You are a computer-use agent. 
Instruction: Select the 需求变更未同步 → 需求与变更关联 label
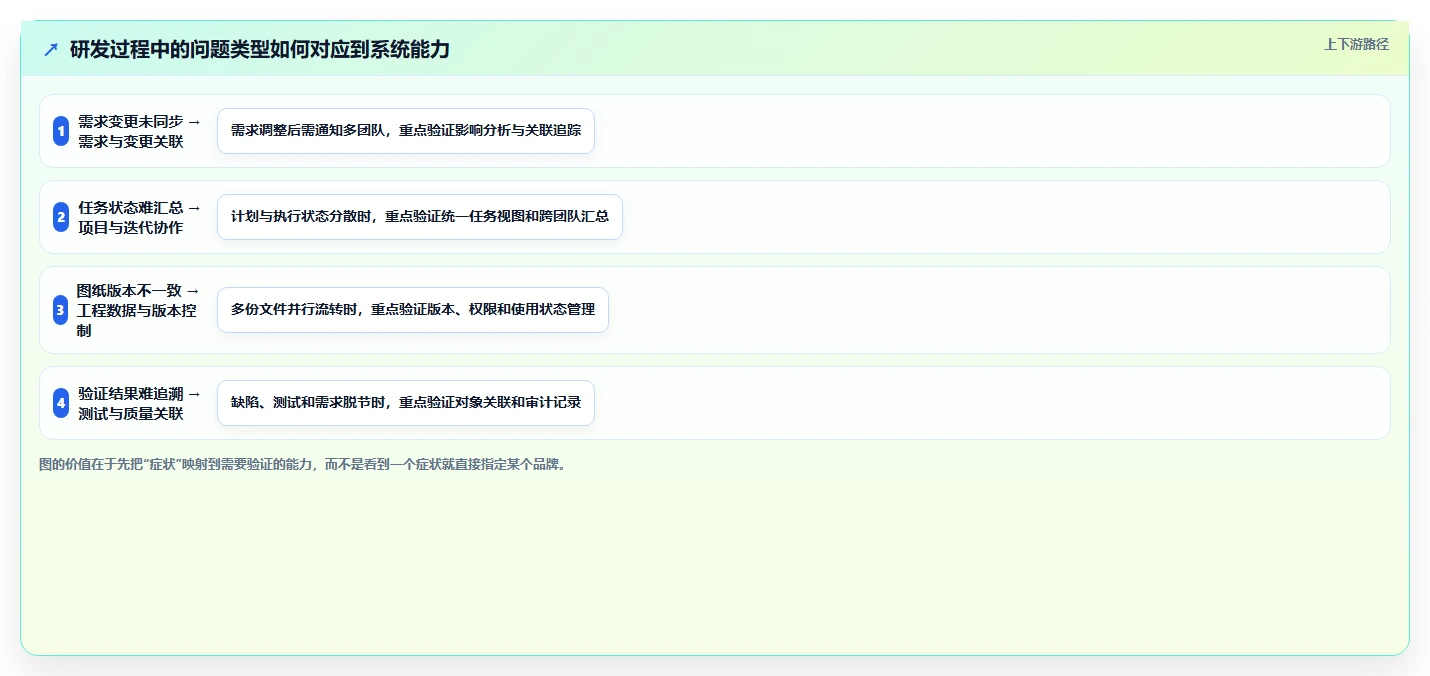click(x=139, y=131)
